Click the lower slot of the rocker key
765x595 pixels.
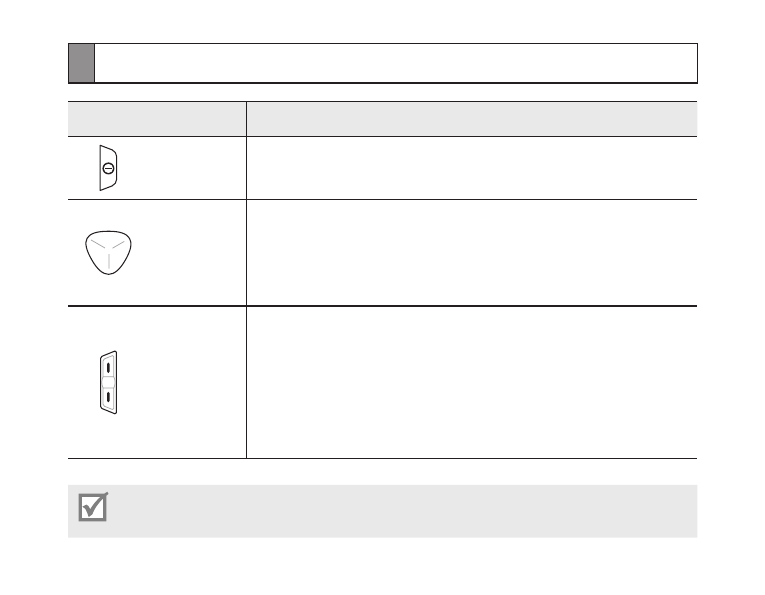pyautogui.click(x=108, y=397)
